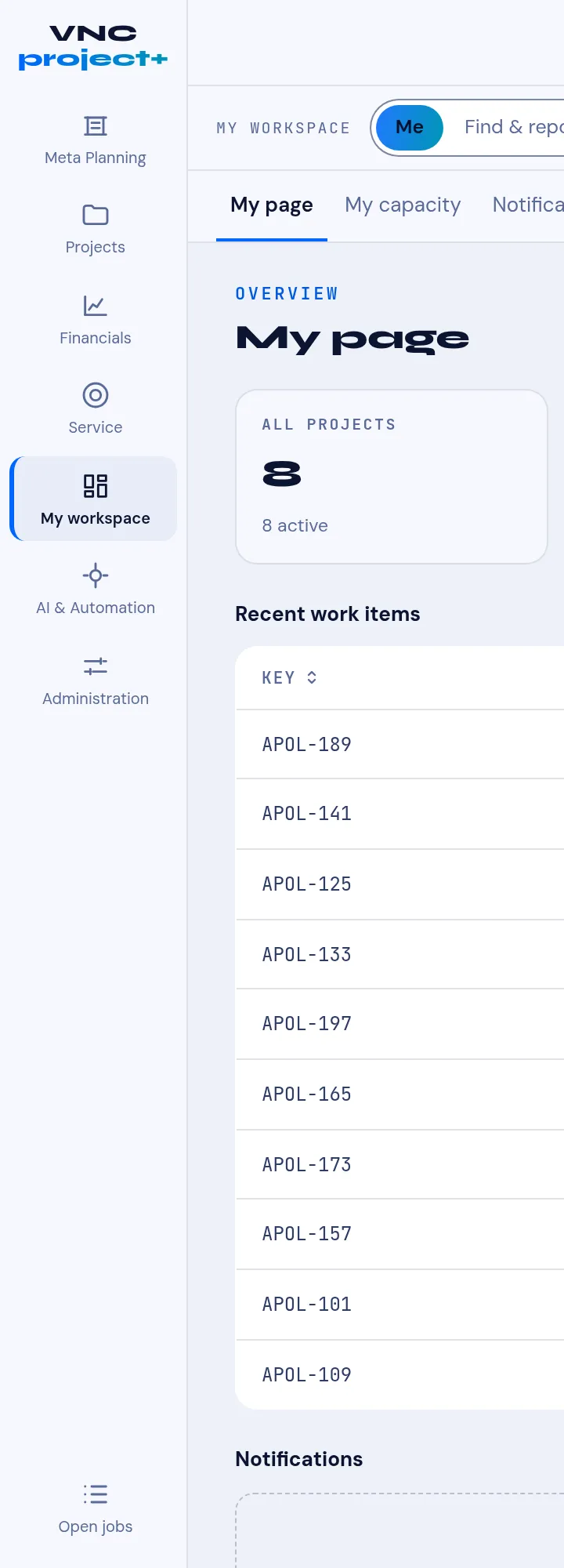
Task: Click the Notifications section heading
Action: 299,1459
